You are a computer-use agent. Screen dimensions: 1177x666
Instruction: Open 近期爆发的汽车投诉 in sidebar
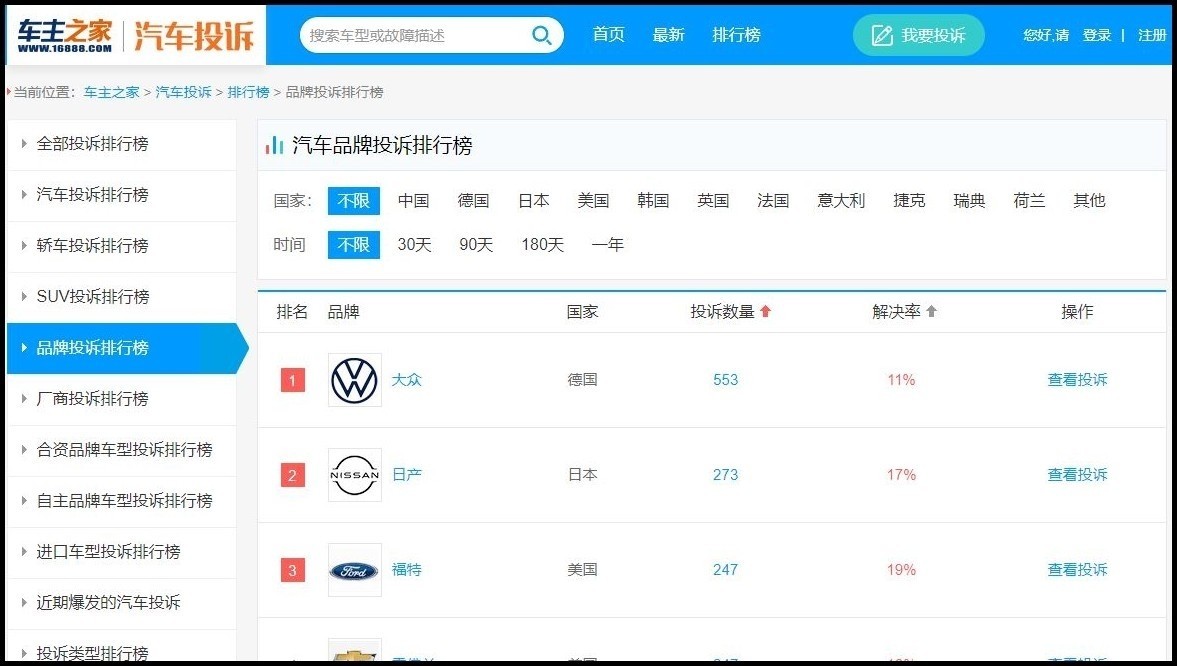(x=122, y=603)
